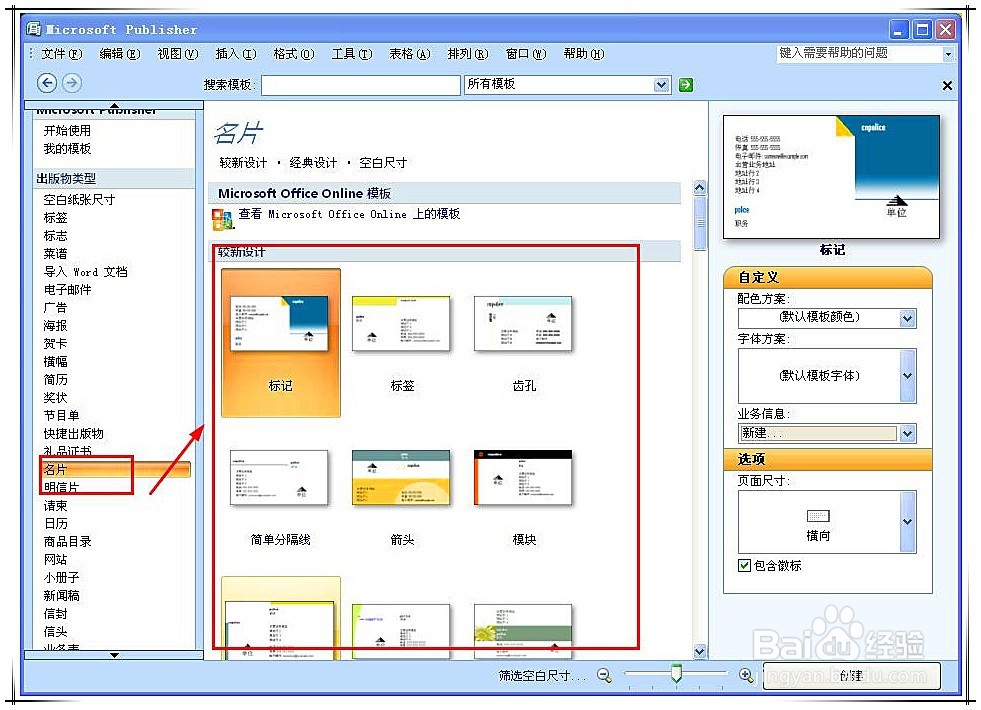Viewport: 981px width, 710px height.
Task: Select 快捷出版物 publication type
Action: (73, 434)
